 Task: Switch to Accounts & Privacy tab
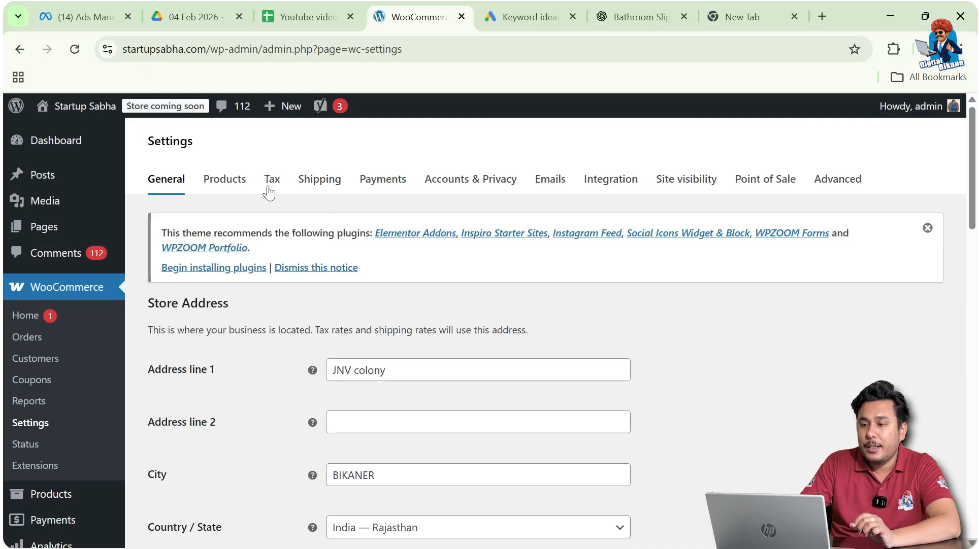(470, 179)
